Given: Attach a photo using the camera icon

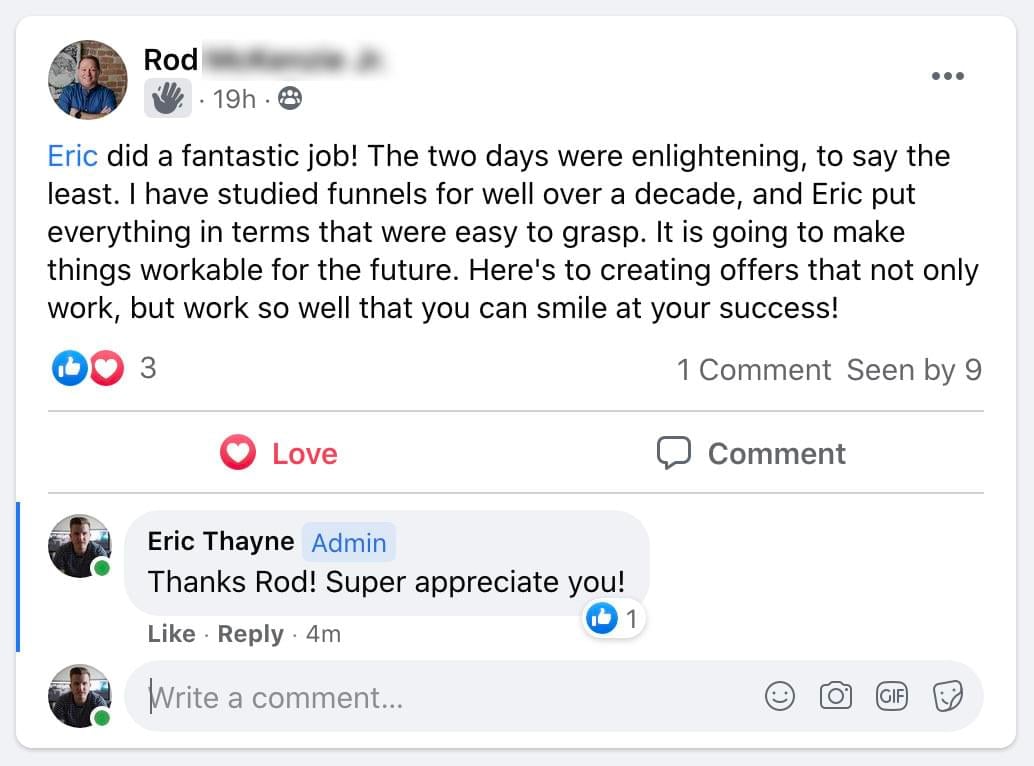Looking at the screenshot, I should click(x=835, y=696).
